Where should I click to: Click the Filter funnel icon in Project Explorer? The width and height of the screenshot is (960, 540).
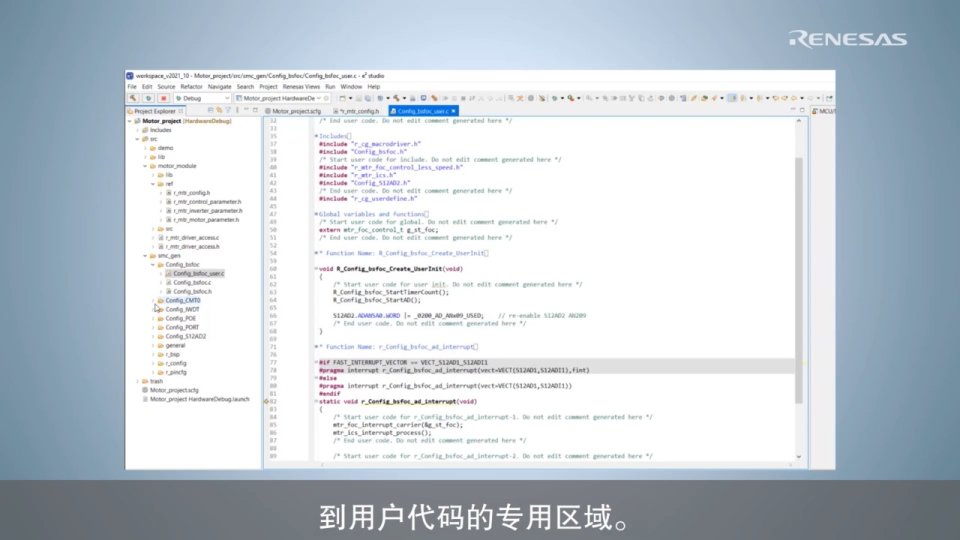coord(228,110)
